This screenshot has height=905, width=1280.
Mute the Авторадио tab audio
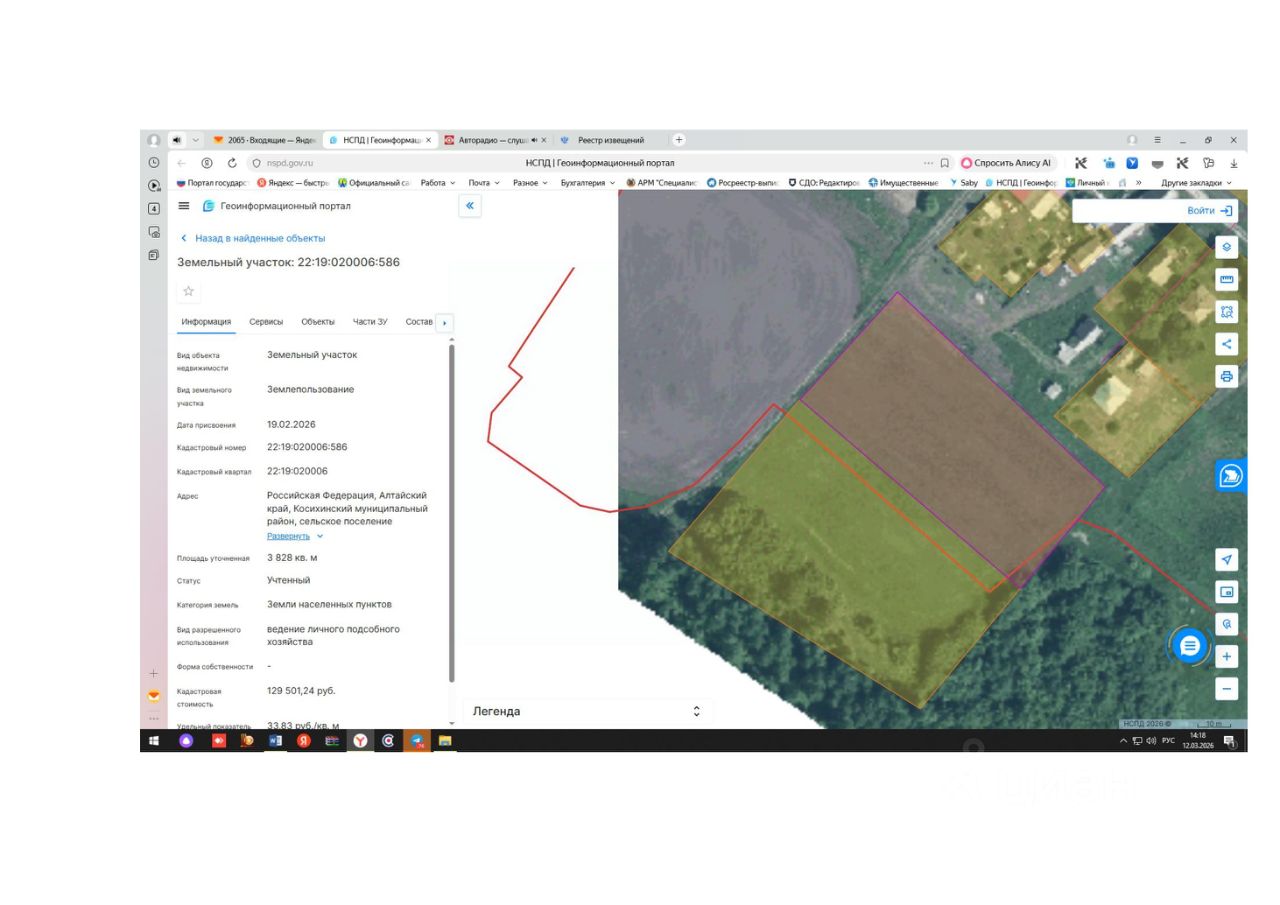[x=534, y=140]
